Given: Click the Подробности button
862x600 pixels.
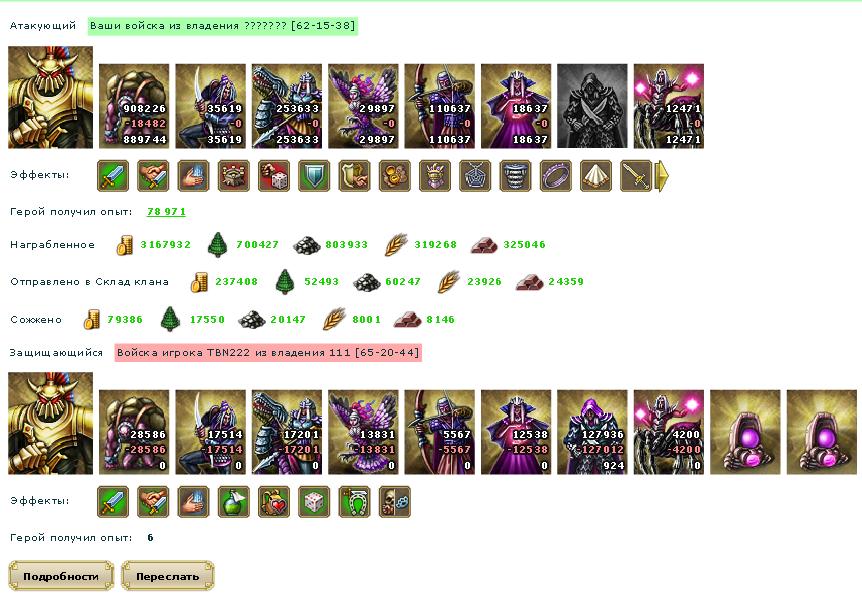Looking at the screenshot, I should tap(61, 576).
